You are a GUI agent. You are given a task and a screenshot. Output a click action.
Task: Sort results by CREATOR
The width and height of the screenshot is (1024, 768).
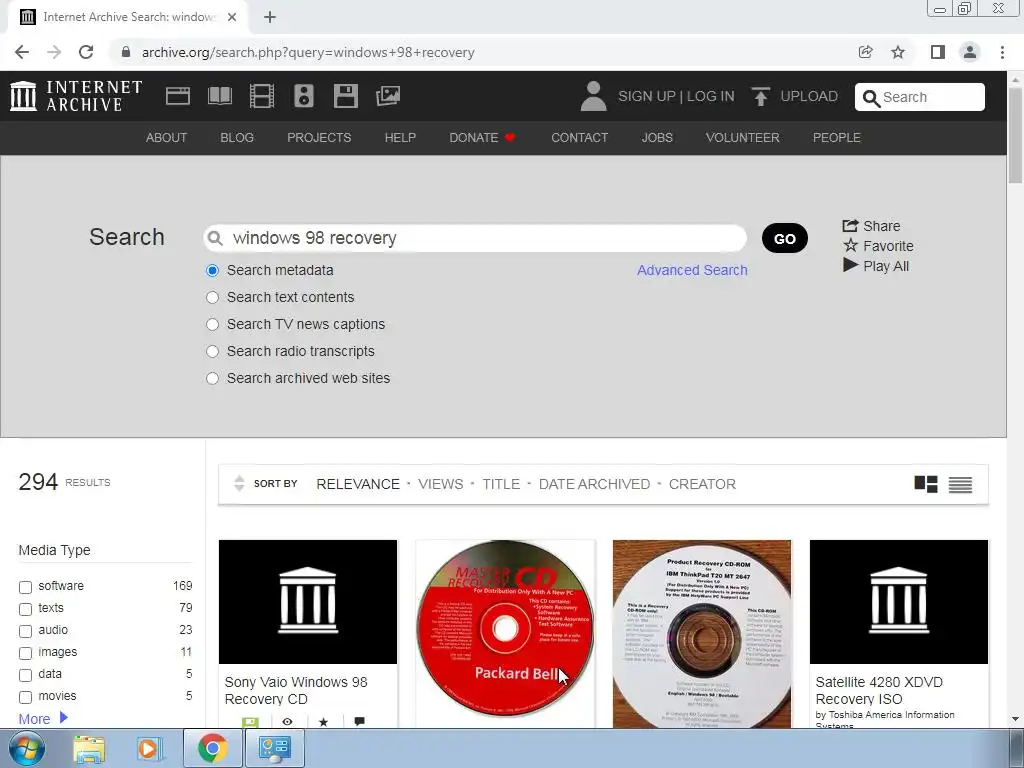coord(702,484)
